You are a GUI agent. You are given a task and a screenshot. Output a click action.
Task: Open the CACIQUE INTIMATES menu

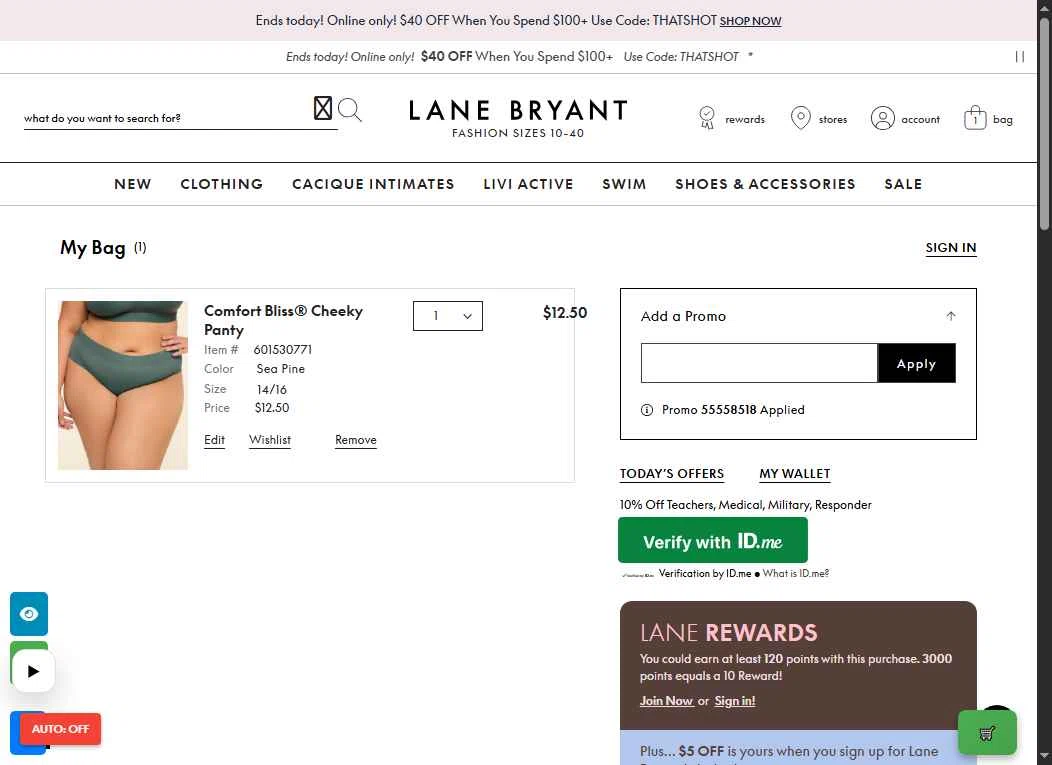click(373, 184)
